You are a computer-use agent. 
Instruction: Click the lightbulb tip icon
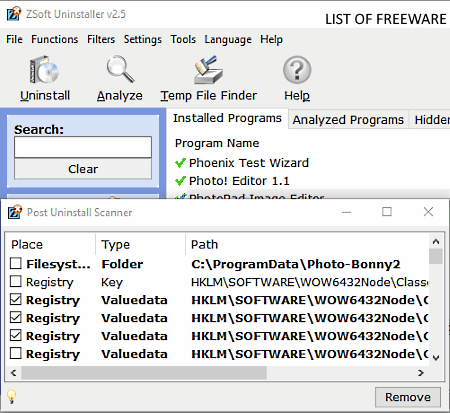(x=12, y=396)
